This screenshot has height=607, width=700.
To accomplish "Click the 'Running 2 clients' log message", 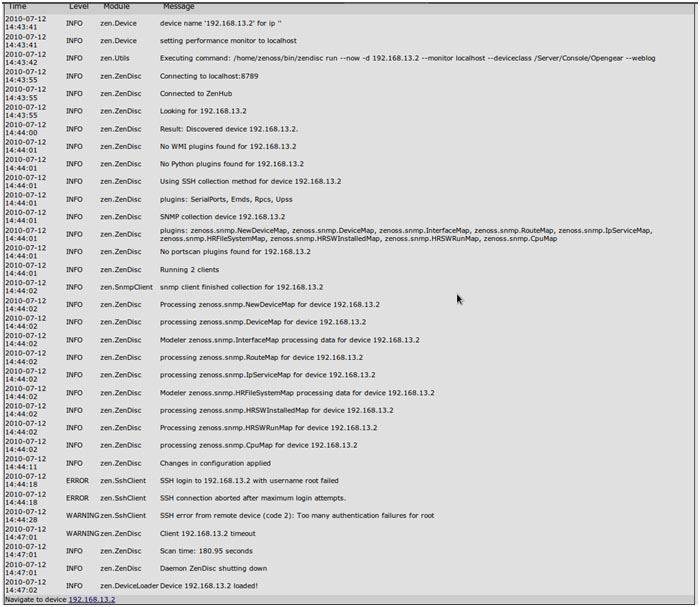I will coord(189,270).
